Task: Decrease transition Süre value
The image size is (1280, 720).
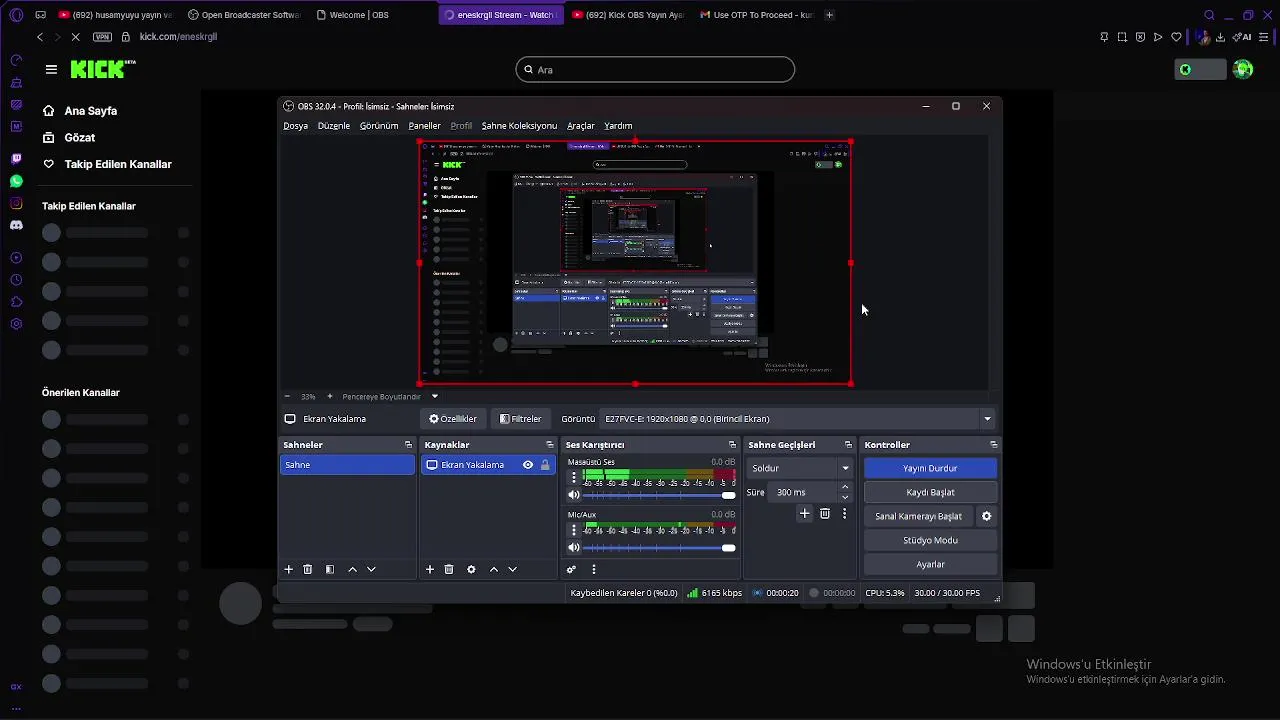Action: 845,497
